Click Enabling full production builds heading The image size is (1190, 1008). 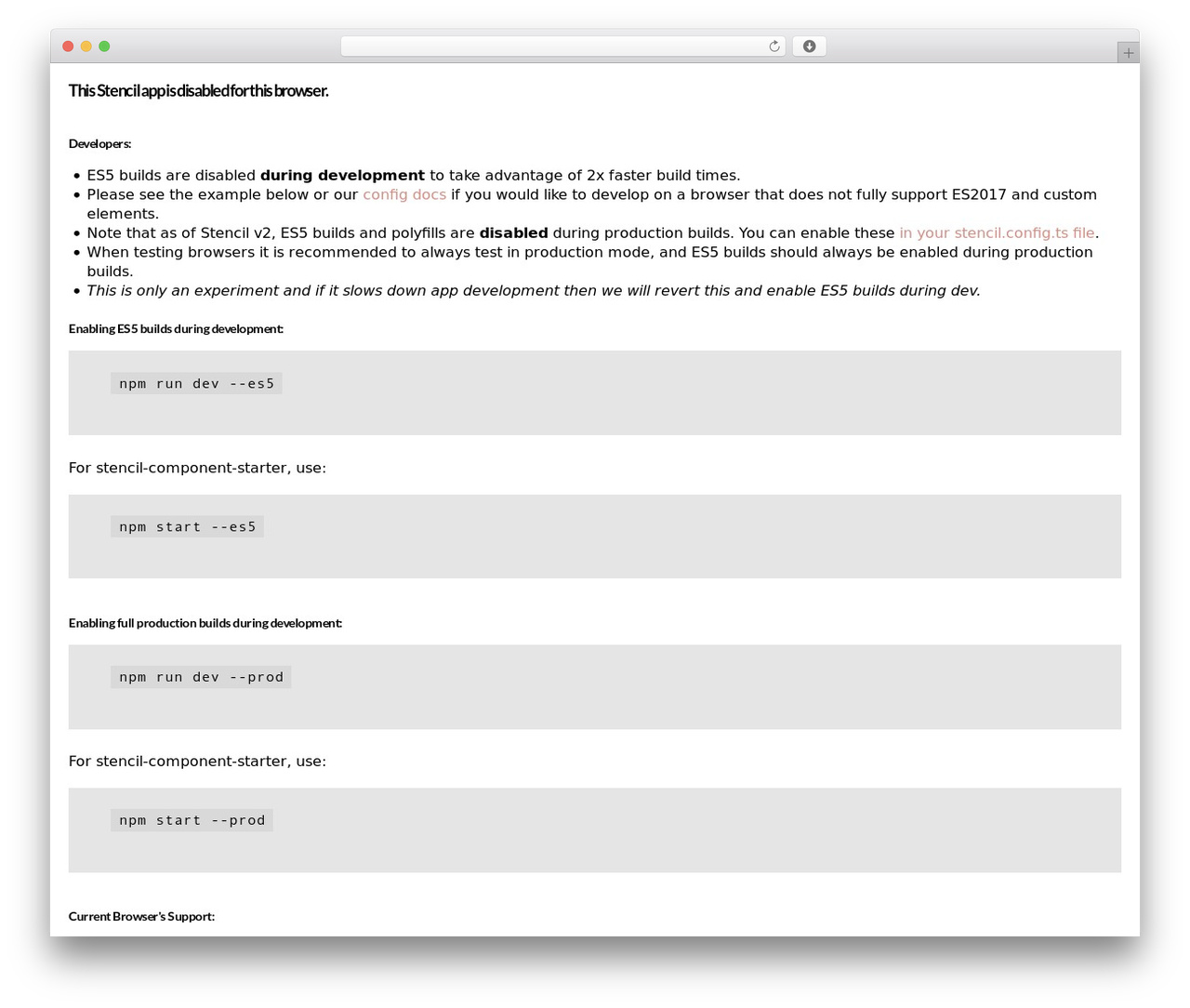205,623
